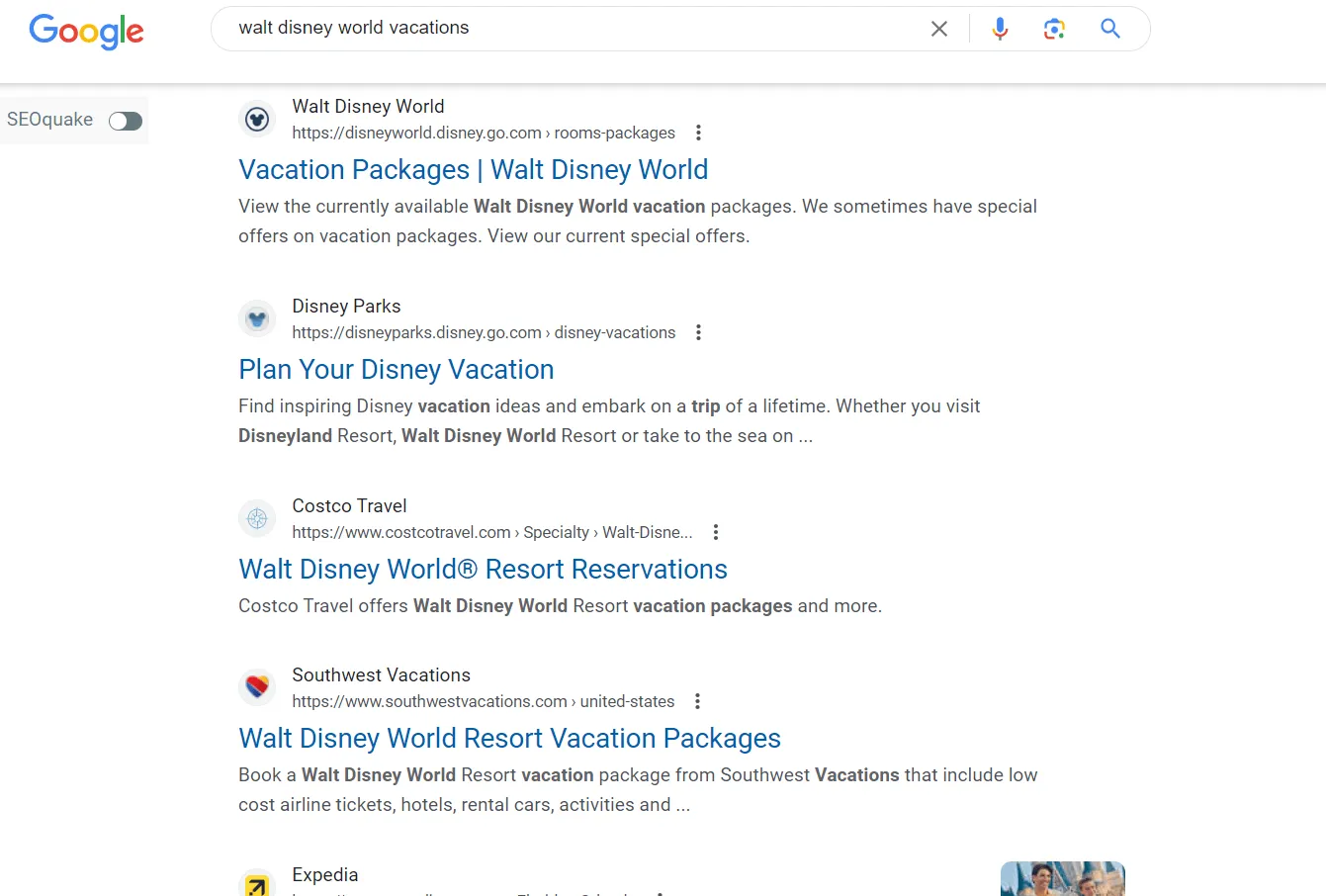The width and height of the screenshot is (1326, 896).
Task: Click the Expedia result thumbnail image
Action: [x=1062, y=880]
